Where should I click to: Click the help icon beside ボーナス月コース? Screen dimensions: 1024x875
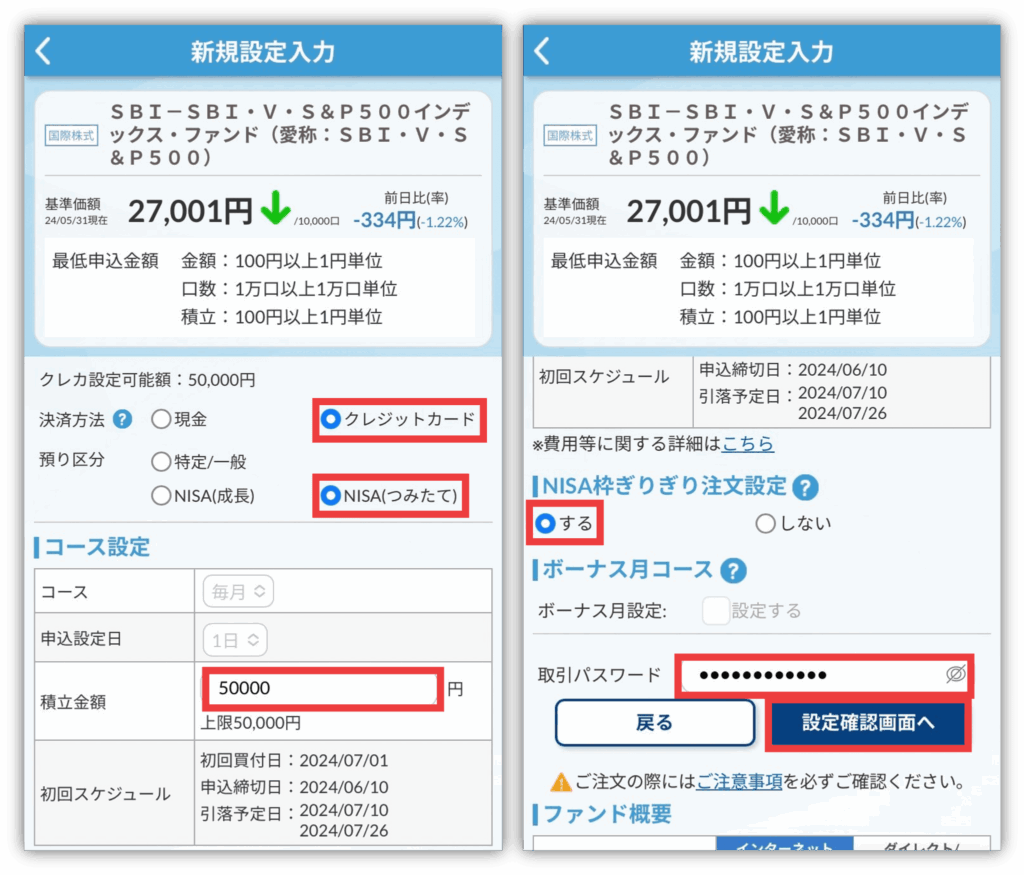[733, 570]
